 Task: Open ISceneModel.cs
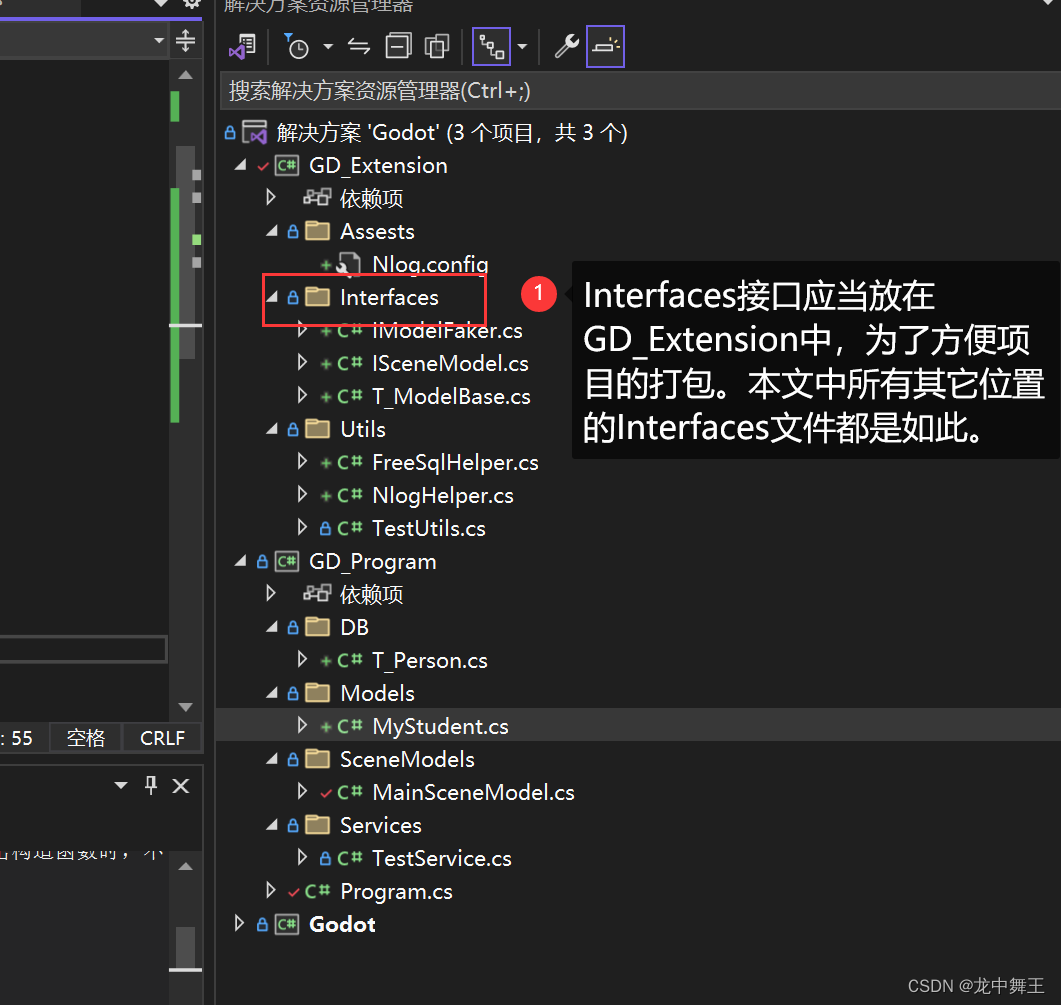click(x=450, y=363)
